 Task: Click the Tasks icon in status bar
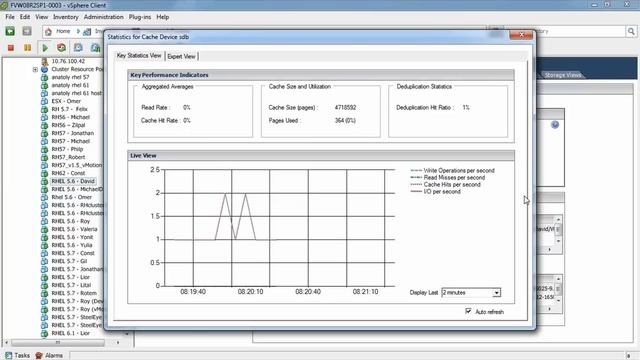[x=9, y=356]
